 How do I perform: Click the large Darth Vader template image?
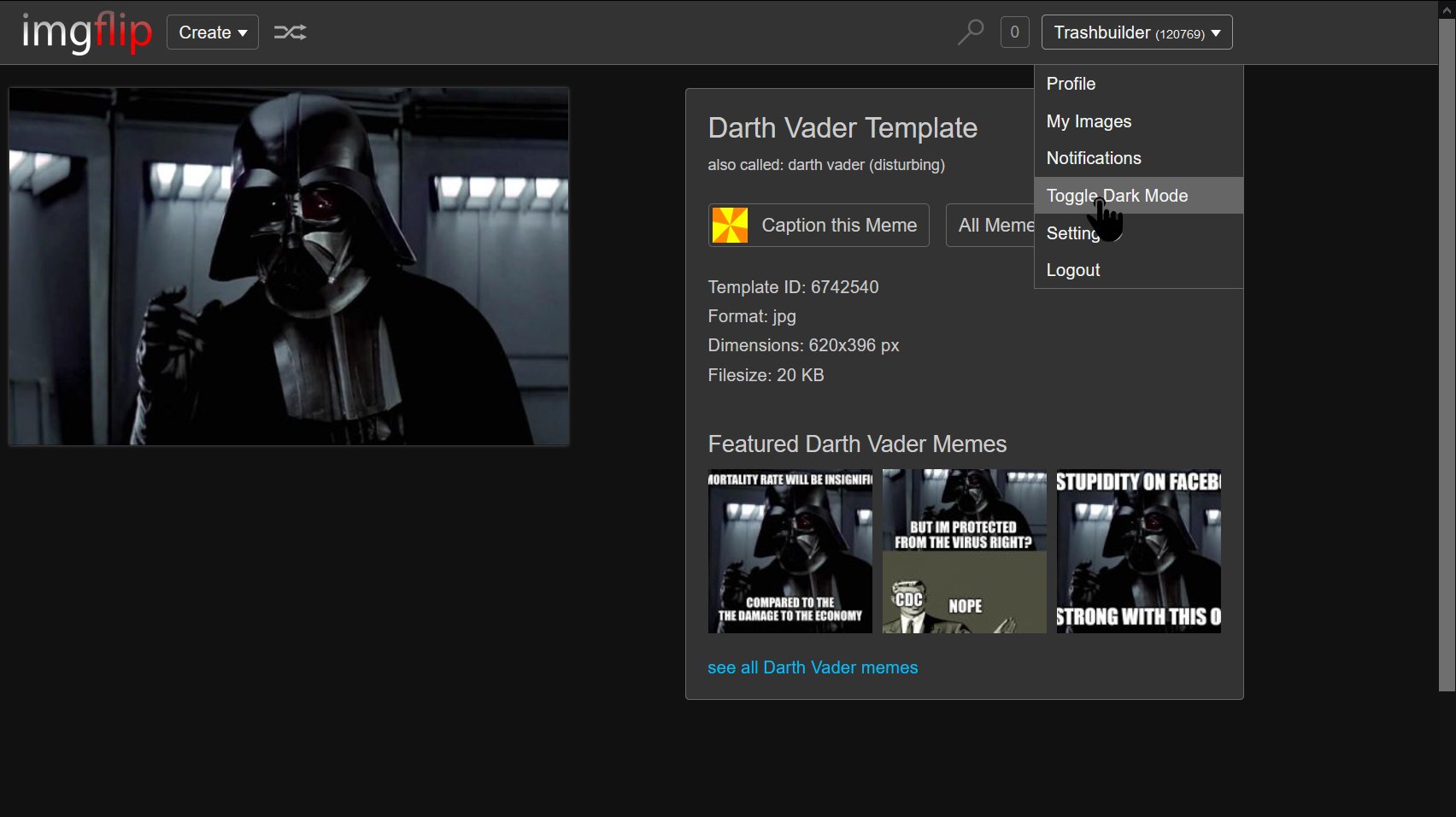coord(289,266)
